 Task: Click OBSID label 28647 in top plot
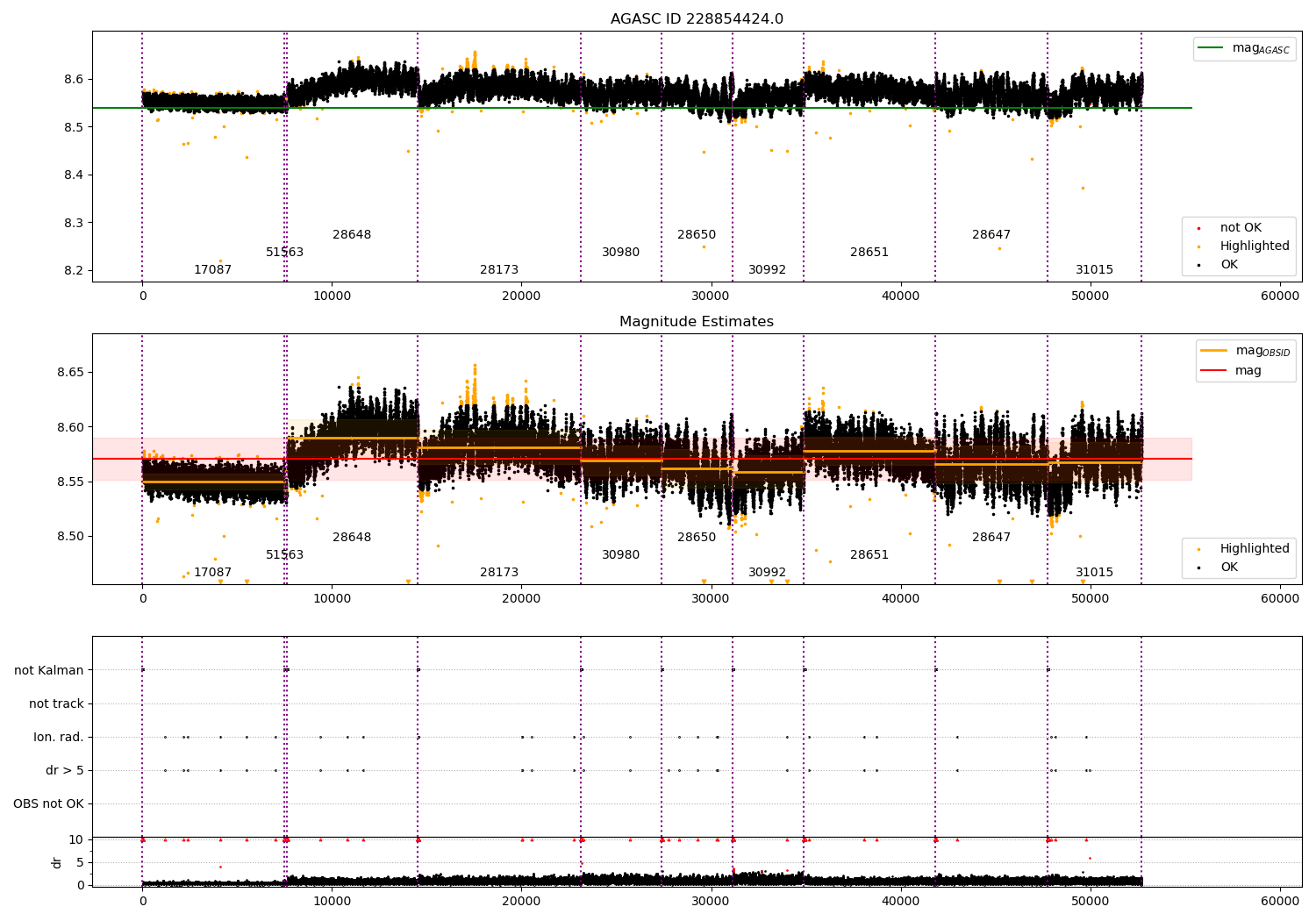(x=991, y=235)
